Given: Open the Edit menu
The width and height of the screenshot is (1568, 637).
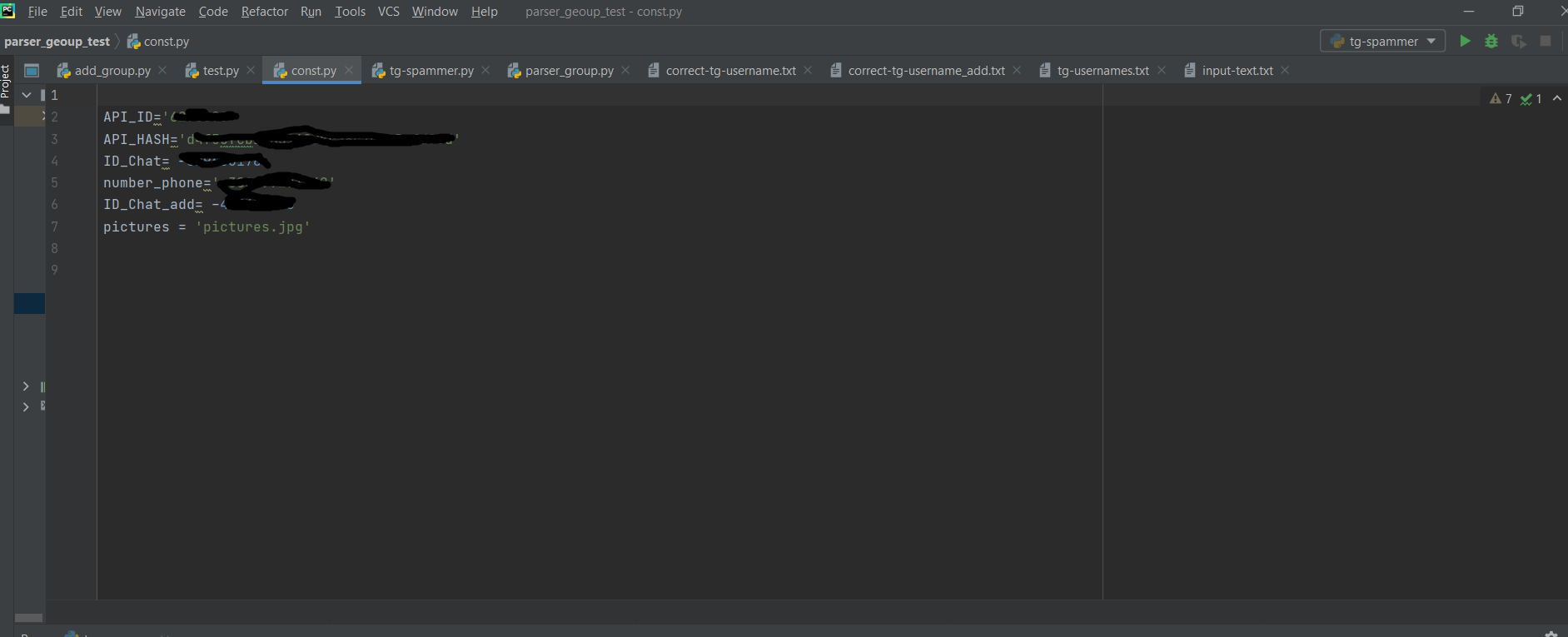Looking at the screenshot, I should 72,12.
